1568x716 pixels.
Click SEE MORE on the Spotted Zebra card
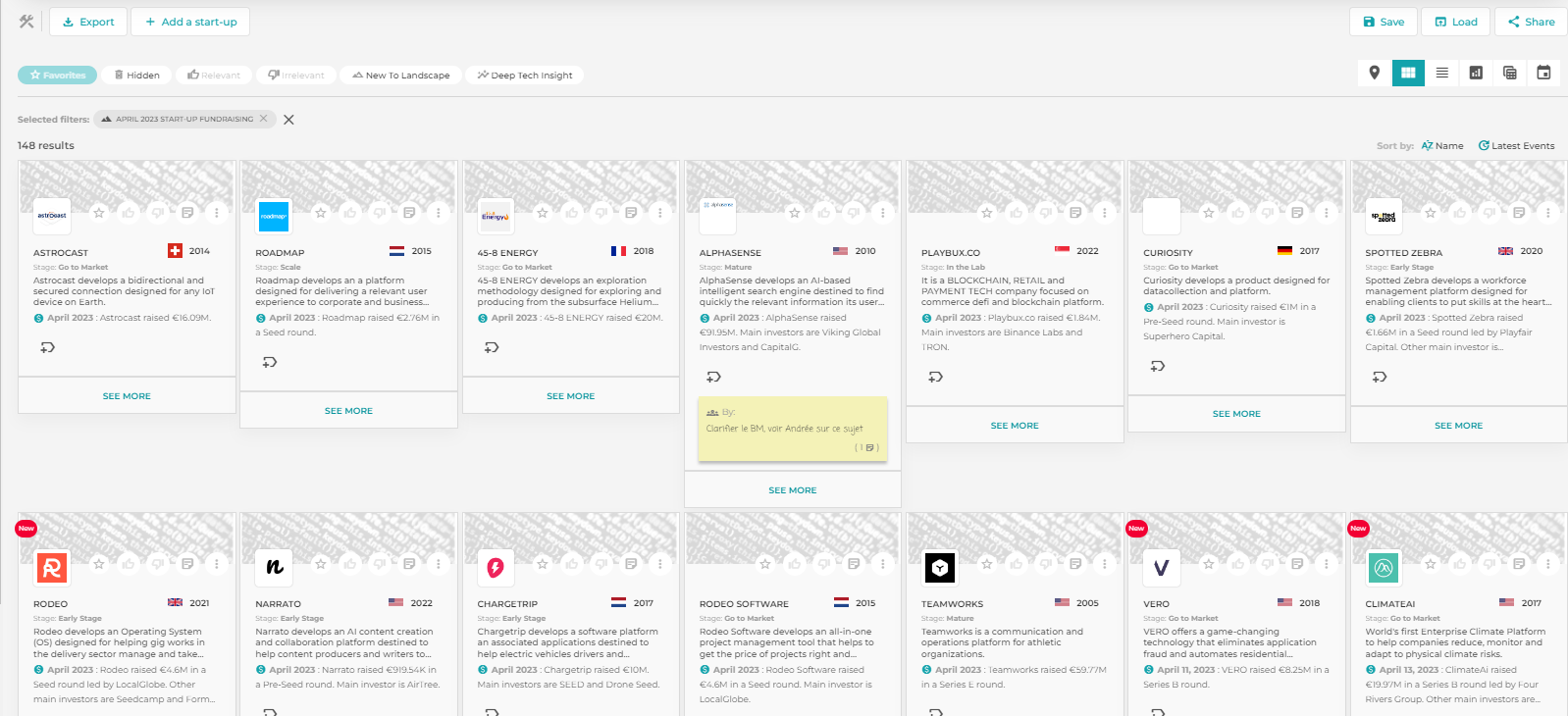click(x=1459, y=426)
